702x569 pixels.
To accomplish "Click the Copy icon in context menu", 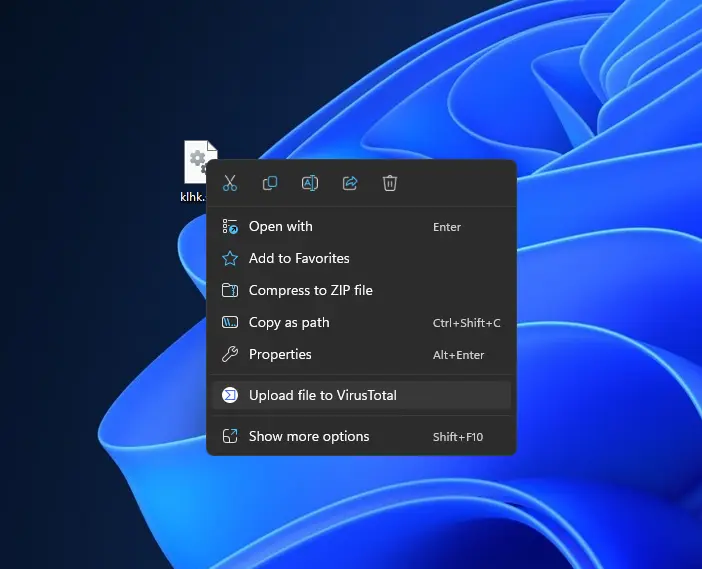I will (270, 183).
